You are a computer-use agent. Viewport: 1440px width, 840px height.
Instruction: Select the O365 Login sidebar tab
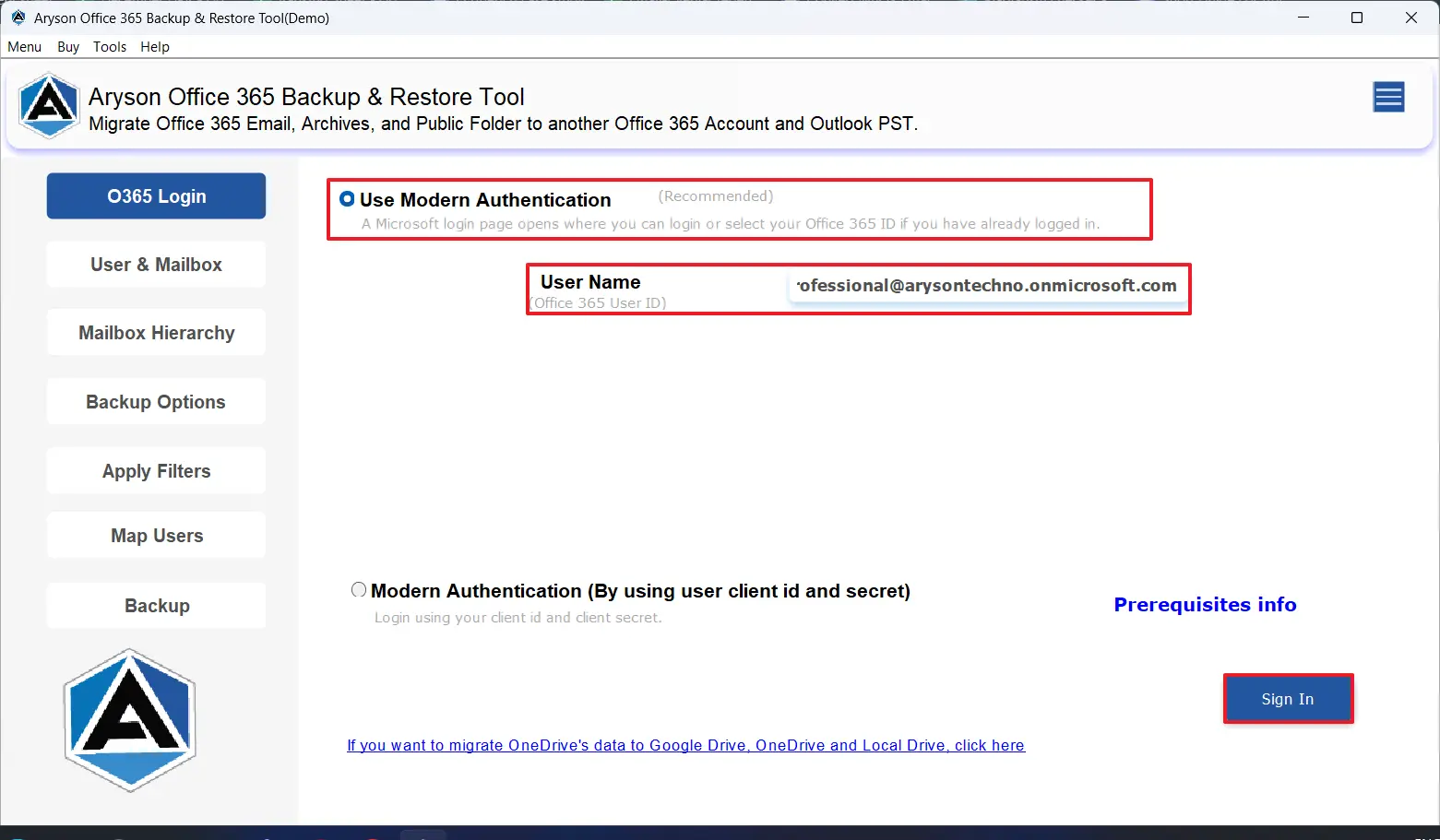[155, 195]
